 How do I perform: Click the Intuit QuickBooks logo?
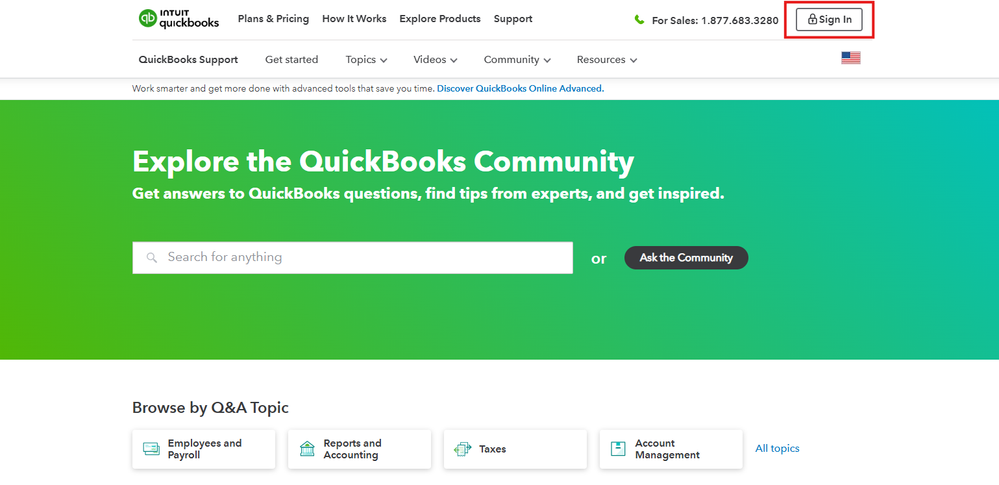[178, 18]
